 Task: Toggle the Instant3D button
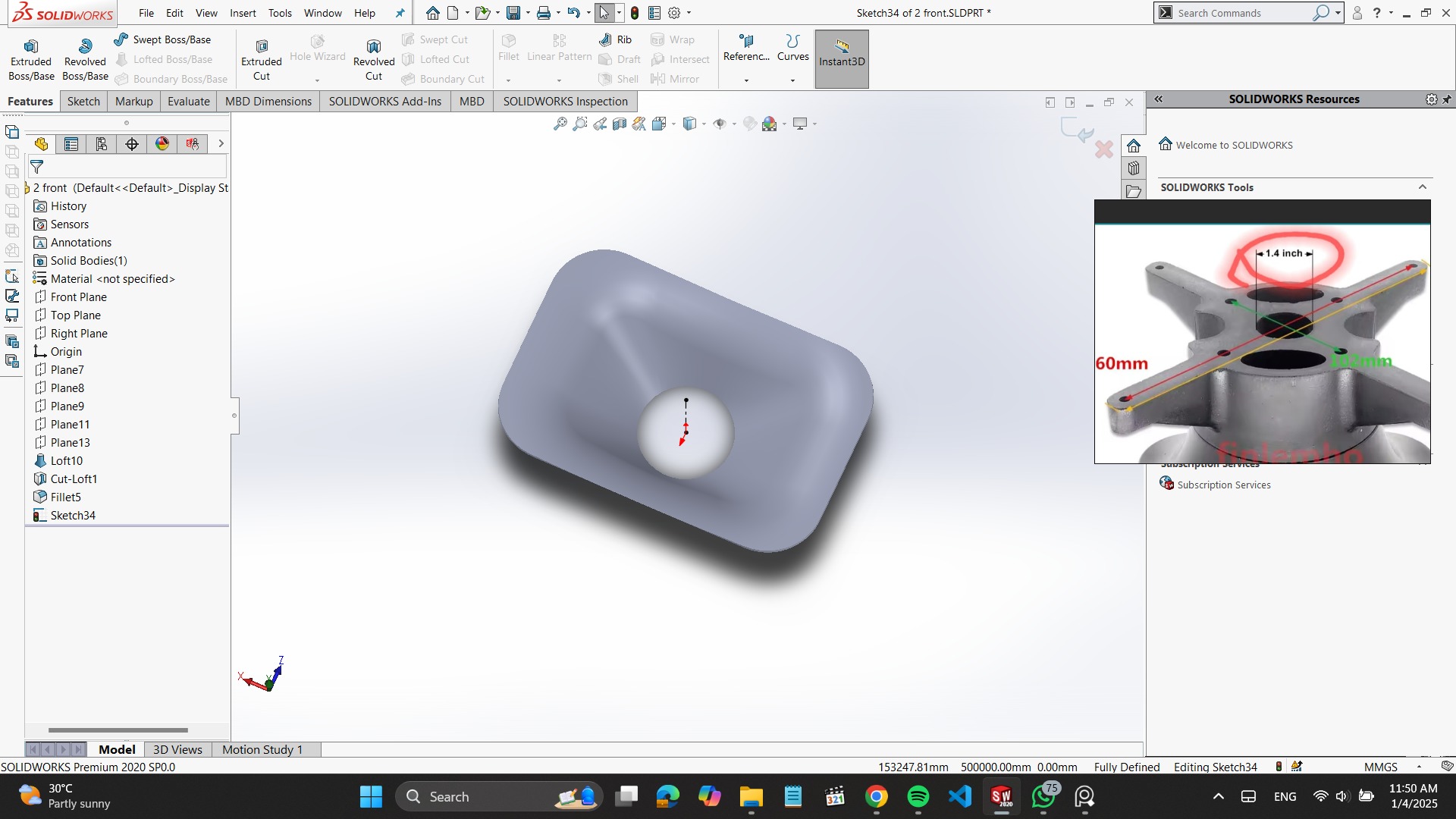[x=842, y=59]
